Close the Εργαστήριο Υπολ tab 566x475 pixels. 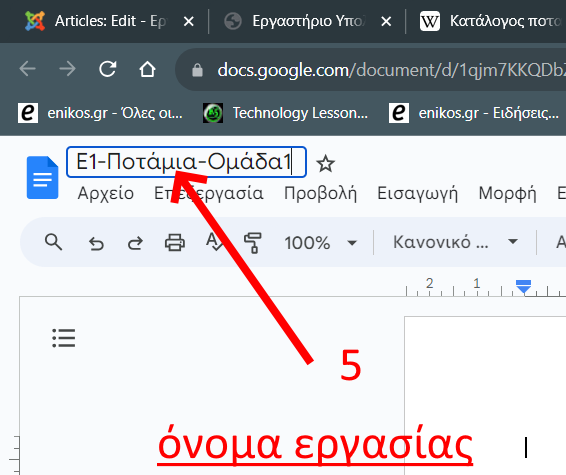coord(386,22)
